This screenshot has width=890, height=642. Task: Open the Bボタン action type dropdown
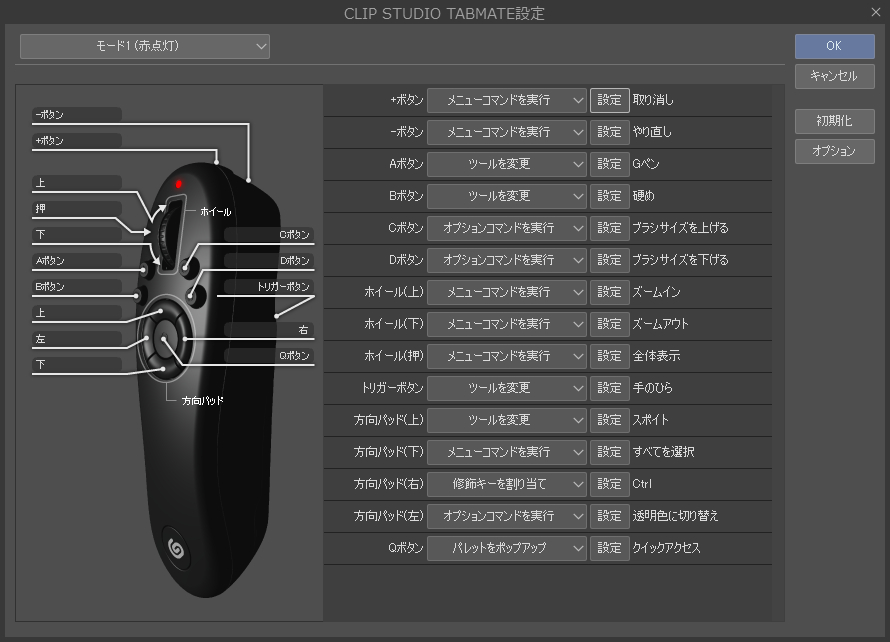(x=506, y=196)
